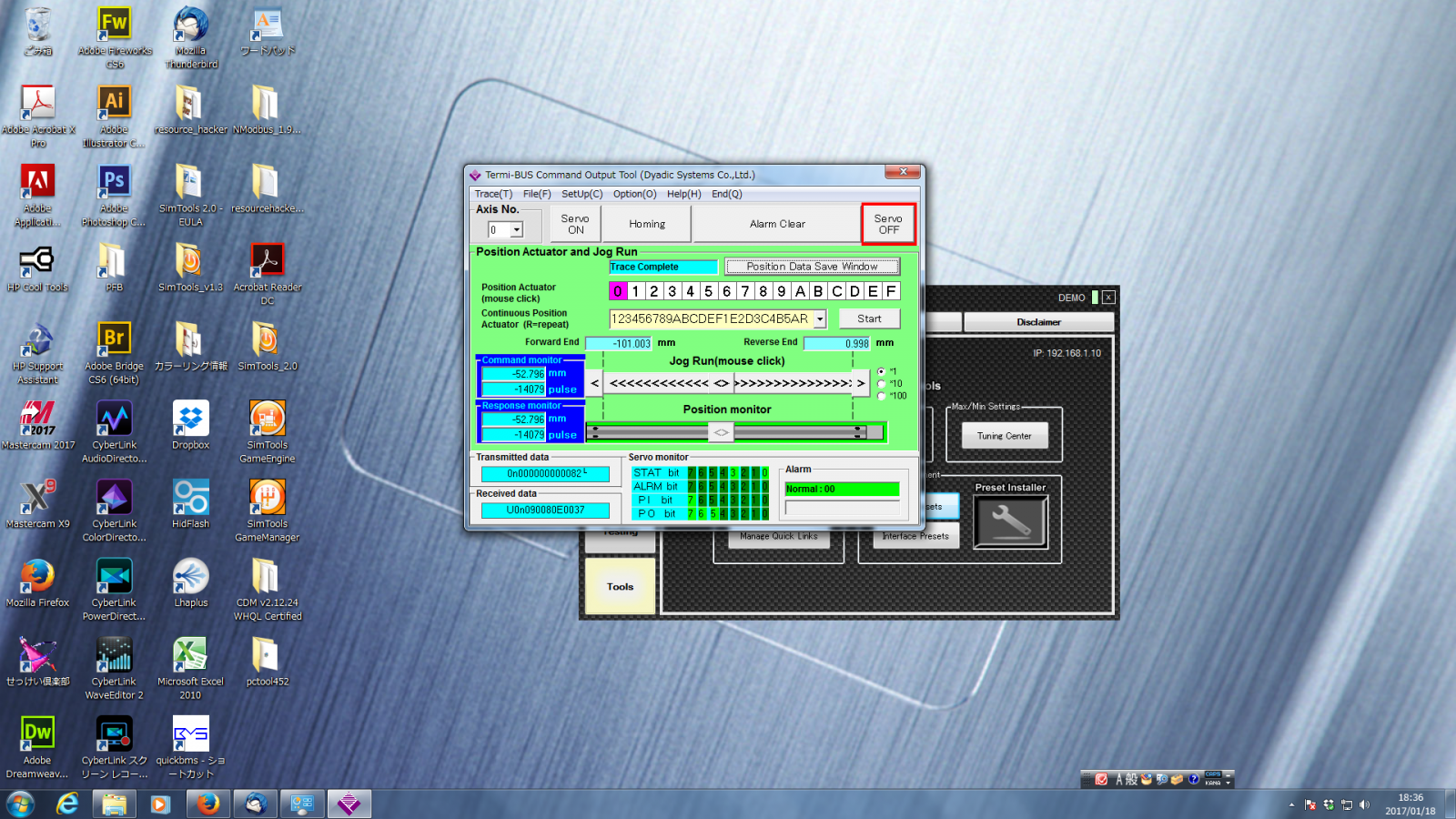Click the Position Data Save Window button
The height and width of the screenshot is (819, 1456).
(x=812, y=267)
